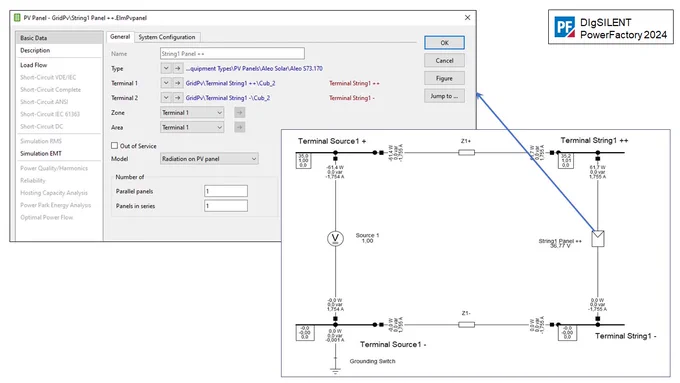Screen dimensions: 680x383
Task: Select Basic Data page
Action: pos(59,38)
